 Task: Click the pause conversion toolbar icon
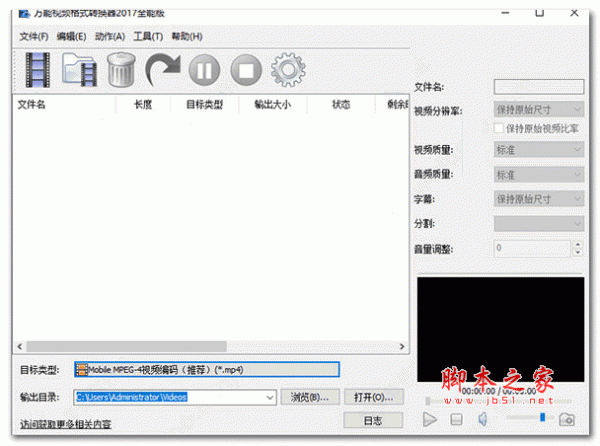[x=204, y=70]
